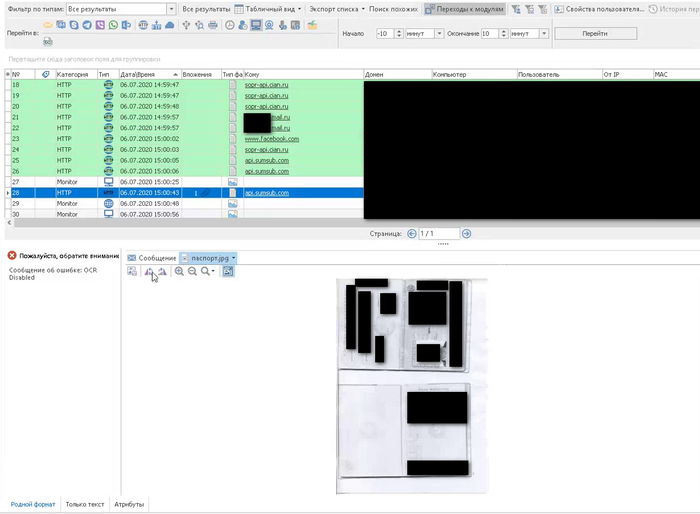Select the highlighted Monitor screen module icon
This screenshot has width=700, height=514.
[x=256, y=25]
